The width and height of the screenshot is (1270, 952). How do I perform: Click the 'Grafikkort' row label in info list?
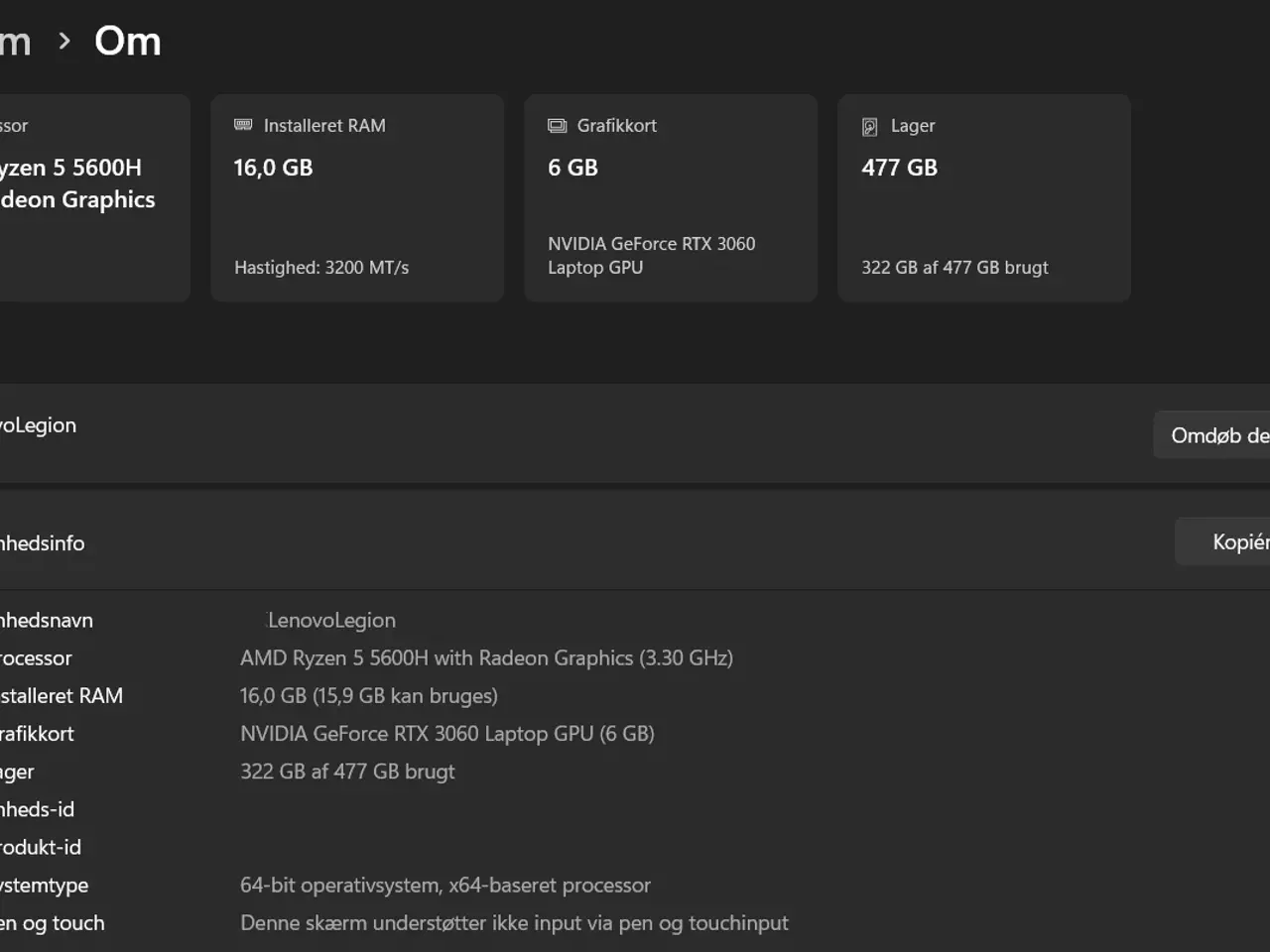(x=37, y=733)
